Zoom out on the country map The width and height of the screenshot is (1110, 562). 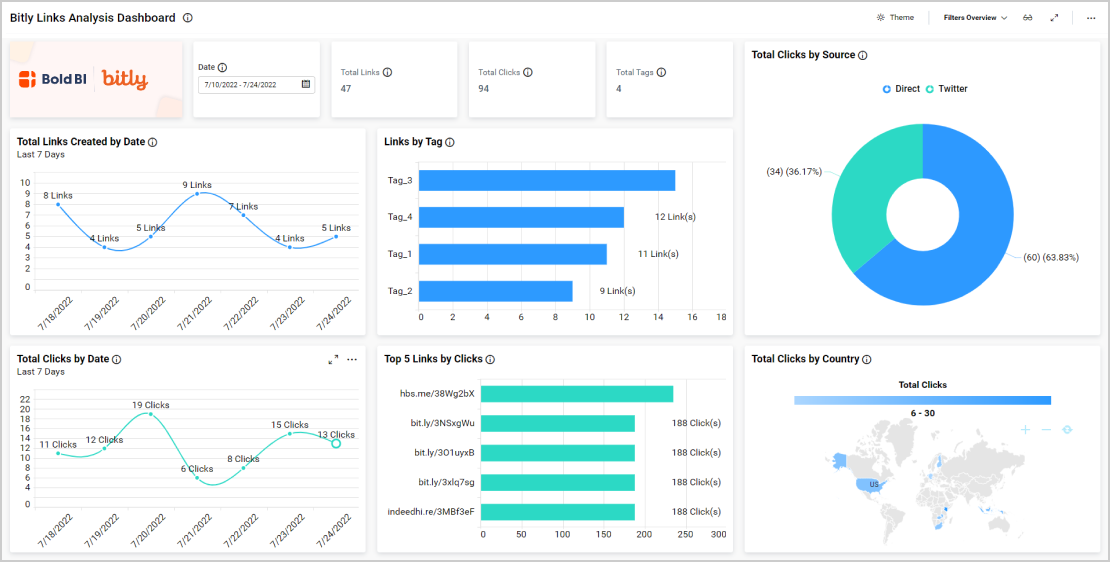click(x=1046, y=429)
